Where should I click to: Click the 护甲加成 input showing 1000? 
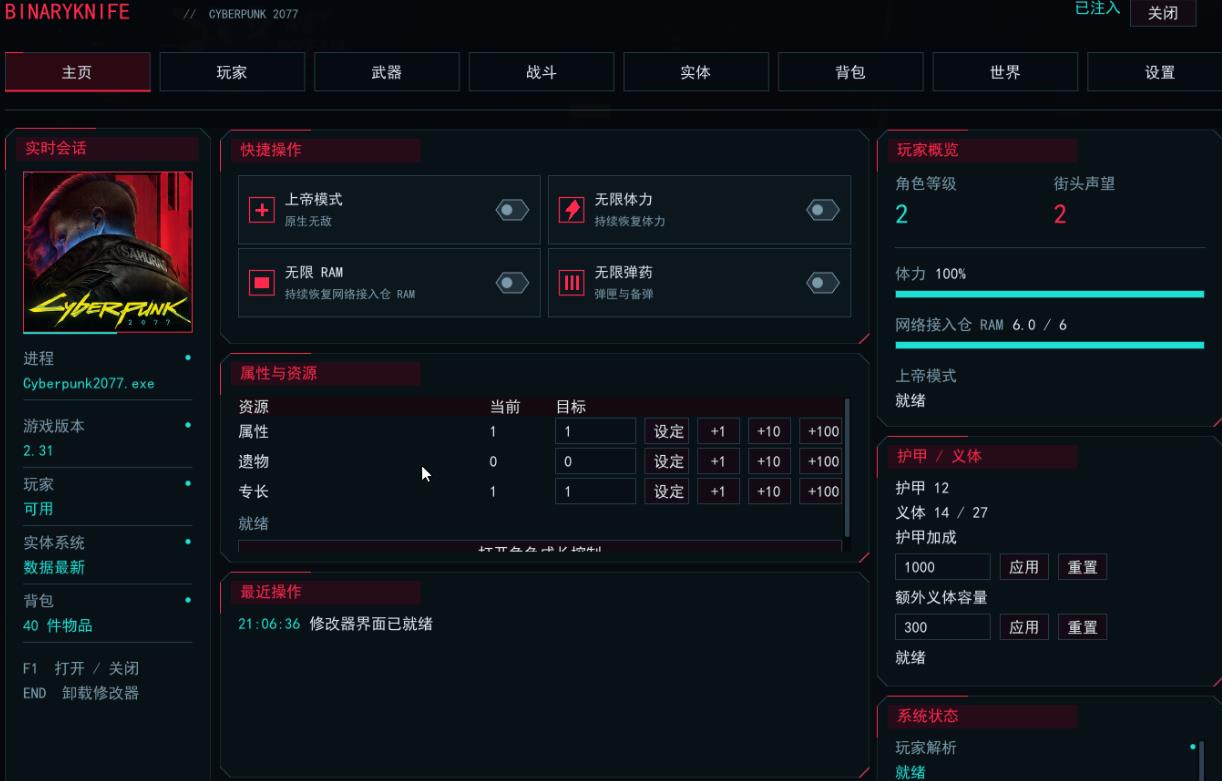(943, 567)
